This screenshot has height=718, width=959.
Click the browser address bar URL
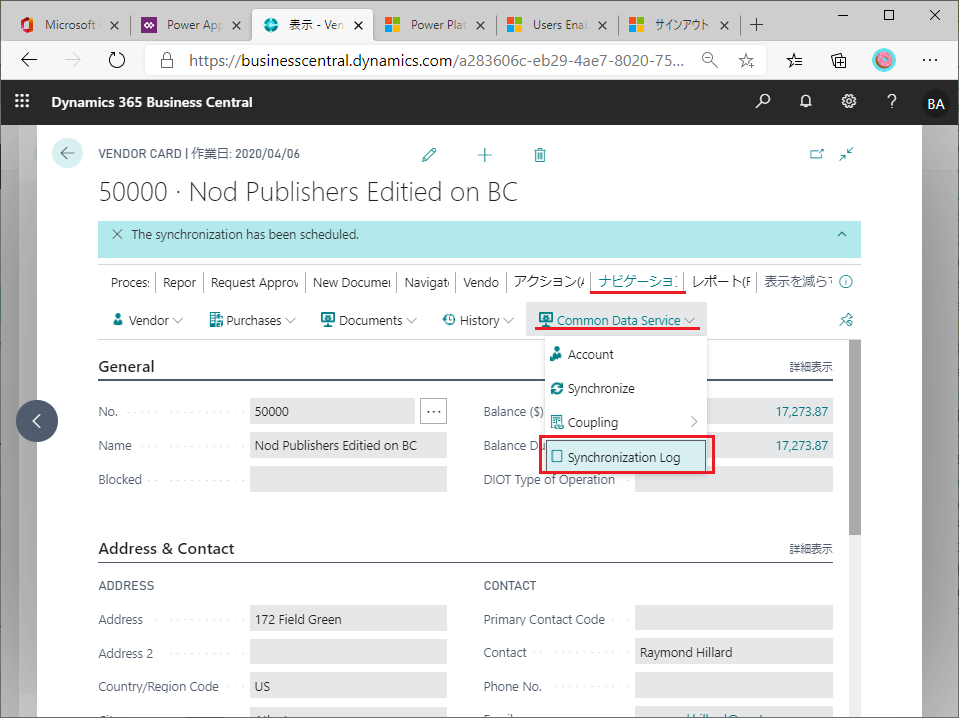(436, 60)
